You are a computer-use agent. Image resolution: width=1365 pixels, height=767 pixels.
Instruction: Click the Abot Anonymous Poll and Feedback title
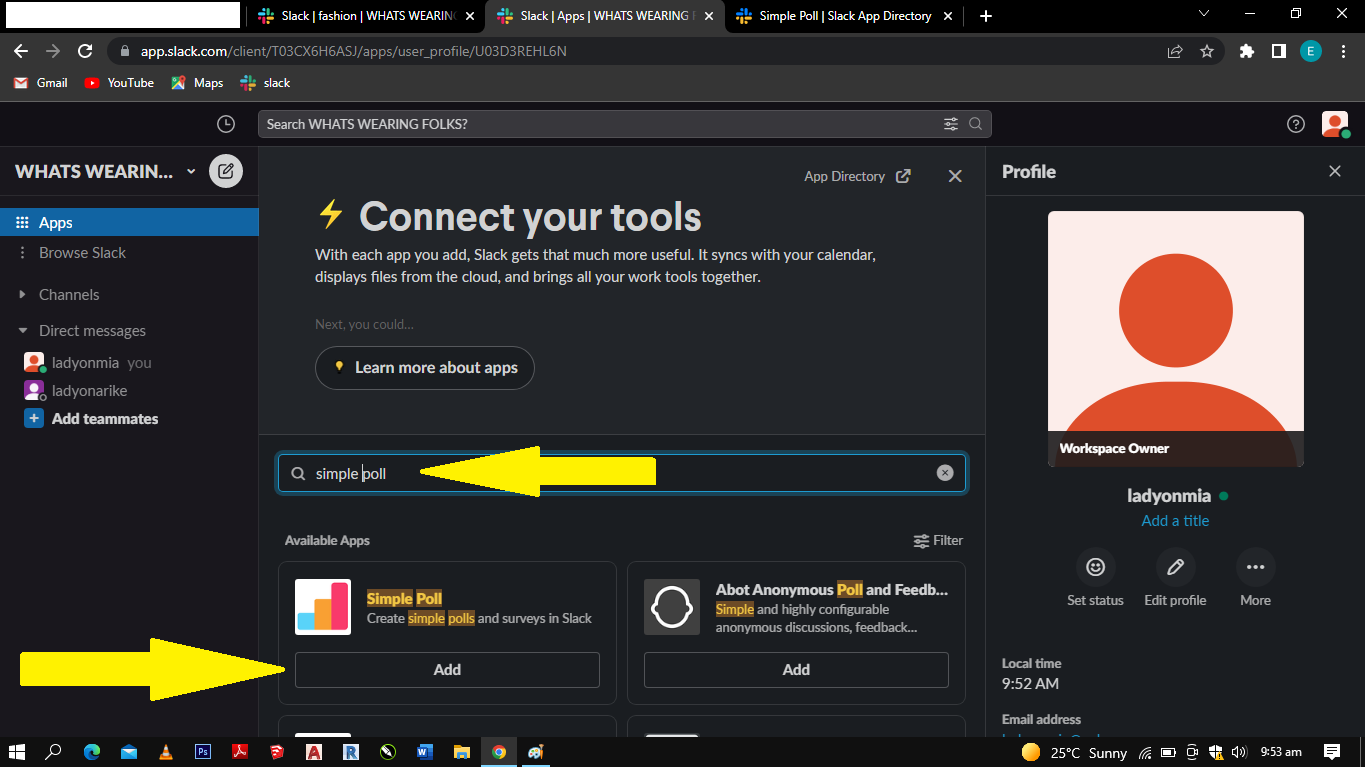click(832, 590)
